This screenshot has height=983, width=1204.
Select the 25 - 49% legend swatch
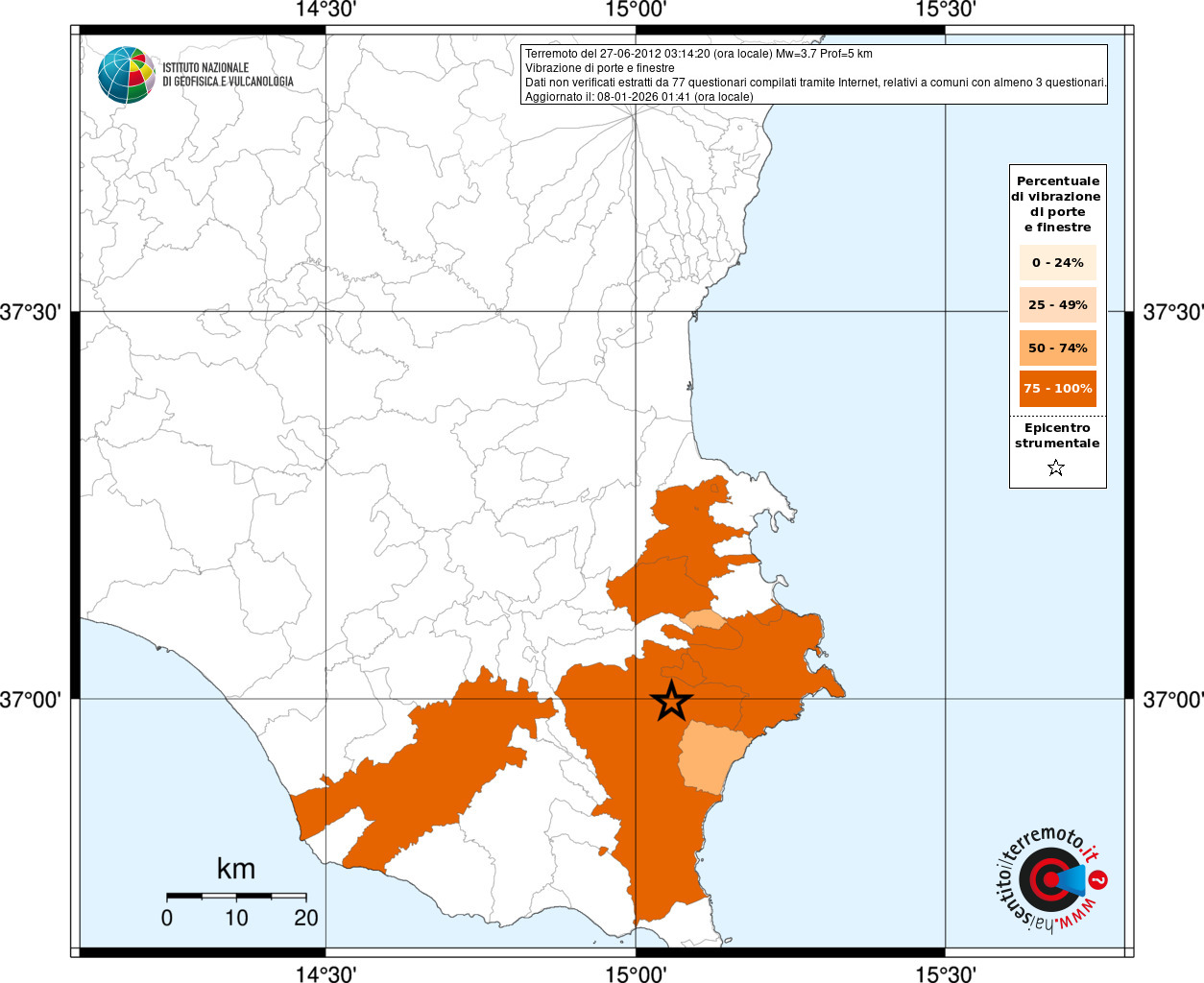1058,305
